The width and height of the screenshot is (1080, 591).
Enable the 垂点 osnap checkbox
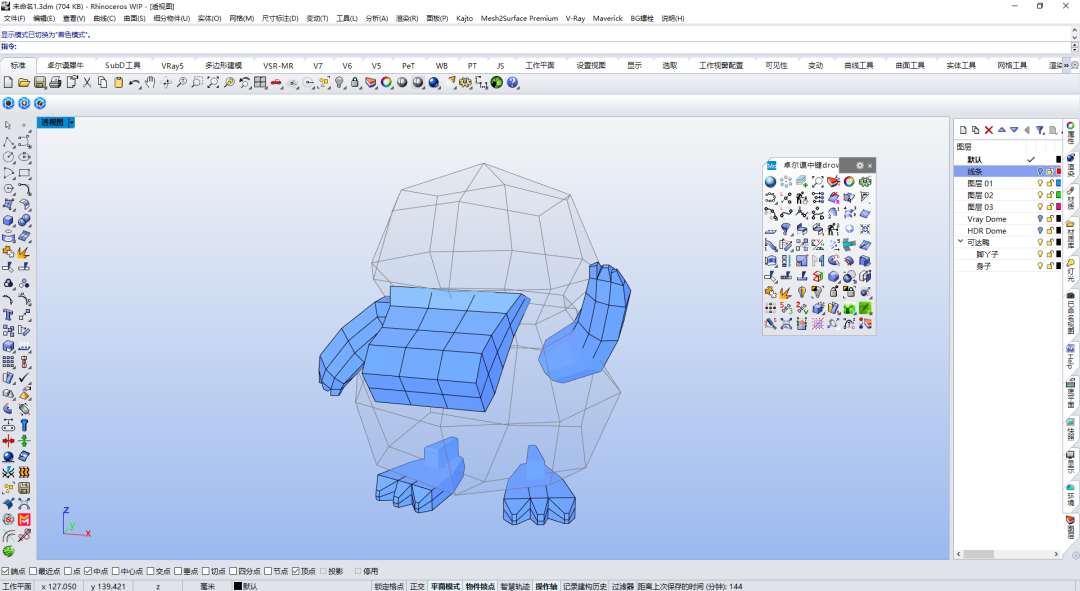pos(178,571)
